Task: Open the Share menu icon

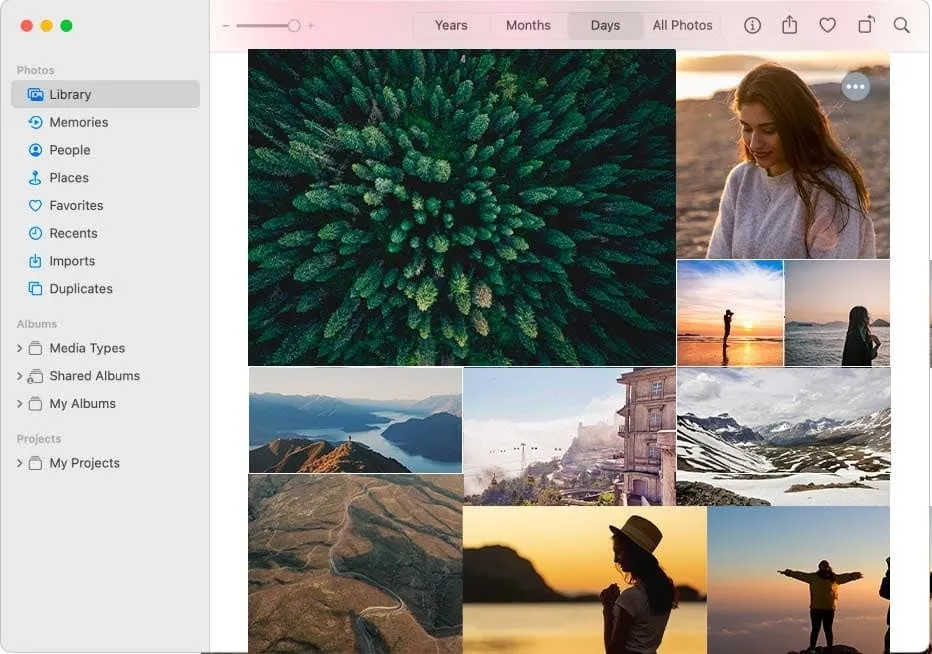Action: pos(790,26)
